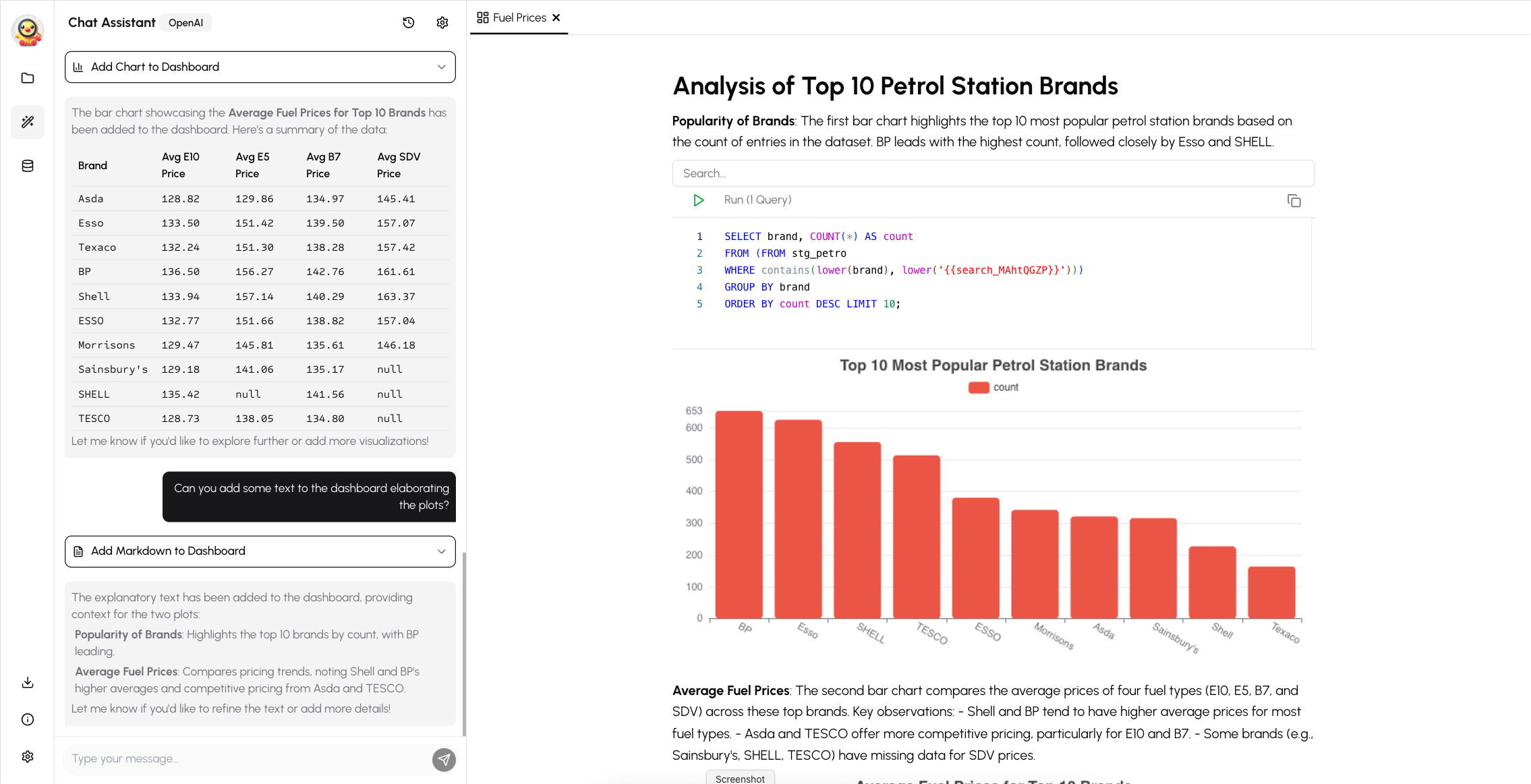The image size is (1531, 784).
Task: Switch to the Fuel Prices tab
Action: tap(519, 18)
